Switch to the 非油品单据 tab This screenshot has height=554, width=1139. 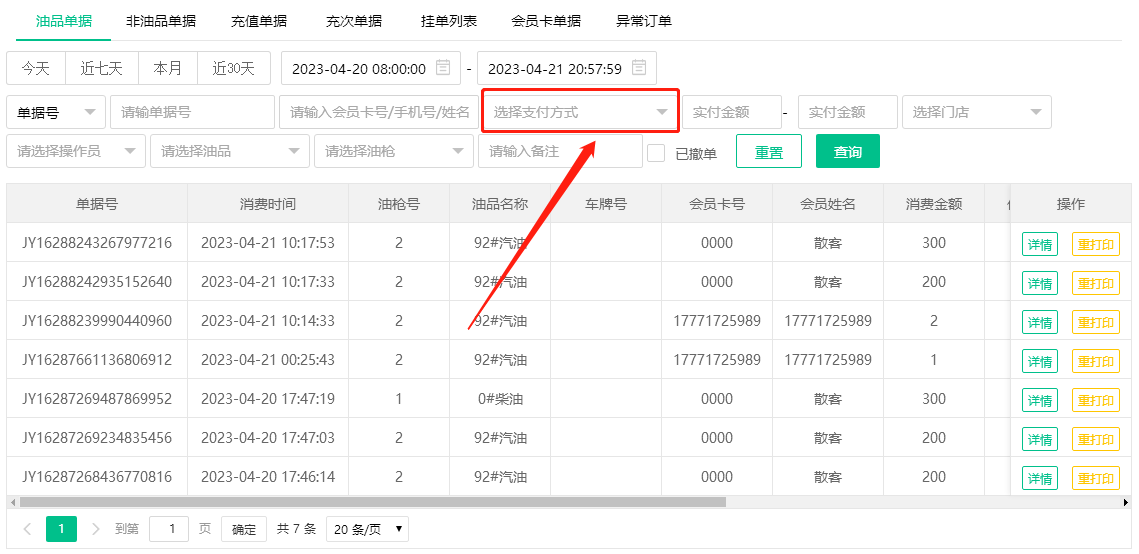tap(161, 21)
